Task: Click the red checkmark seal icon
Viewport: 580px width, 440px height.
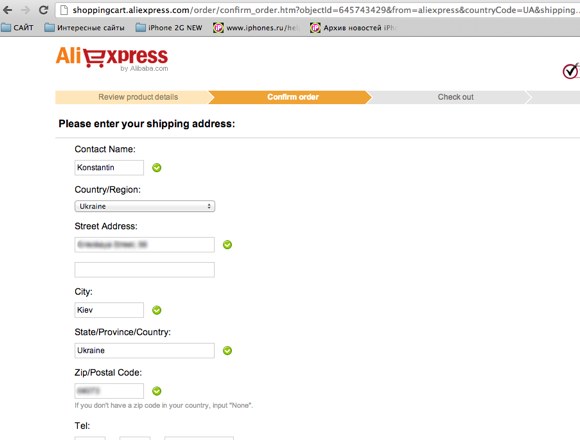Action: (571, 71)
